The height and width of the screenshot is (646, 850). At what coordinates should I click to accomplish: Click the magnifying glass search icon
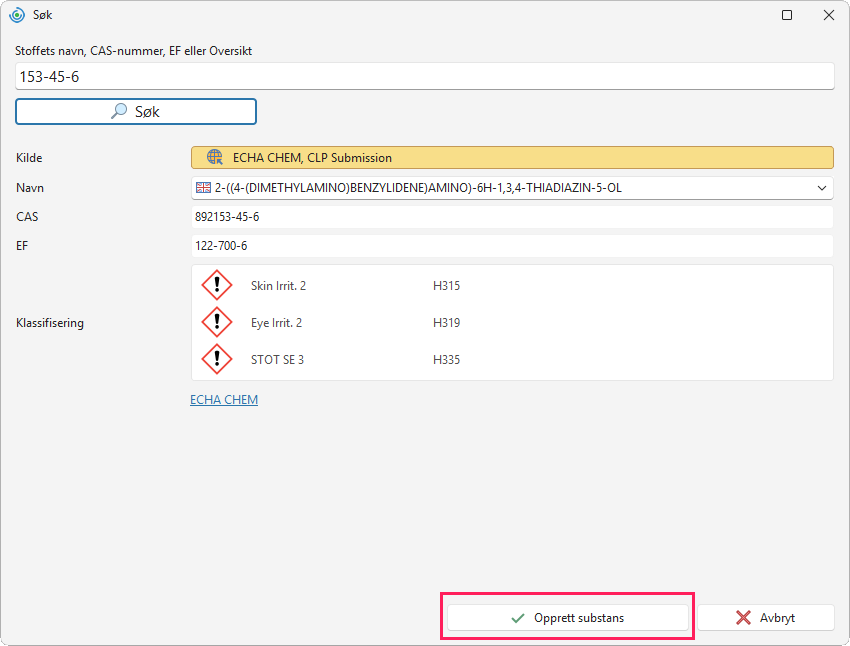click(x=119, y=111)
